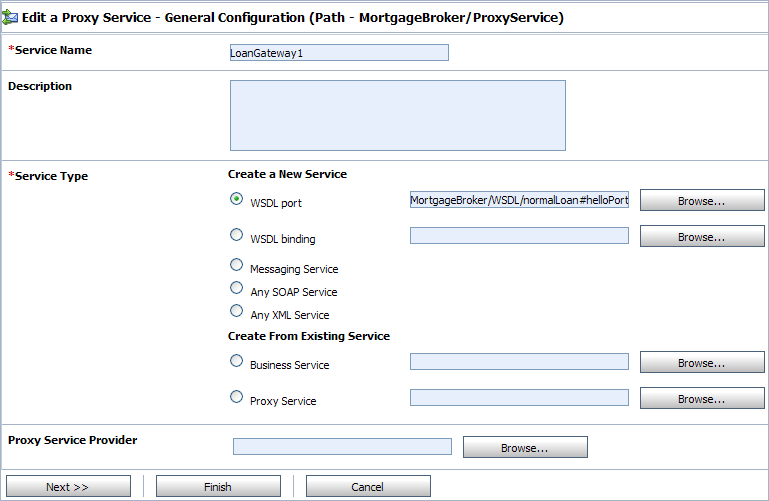The height and width of the screenshot is (501, 769).
Task: Click the proxy service icon beside the page title
Action: (10, 18)
